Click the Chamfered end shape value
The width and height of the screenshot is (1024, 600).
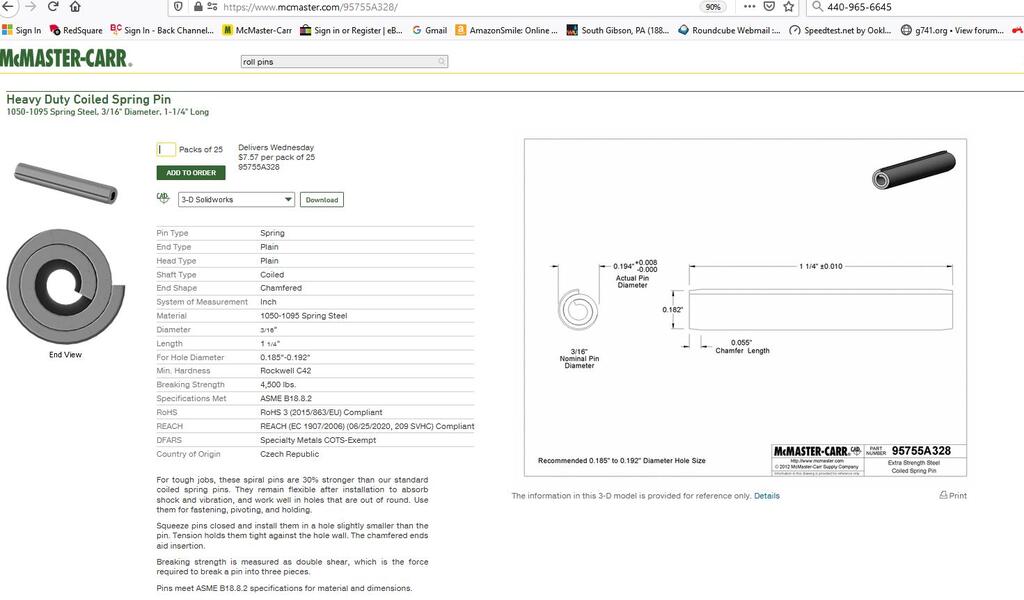coord(281,288)
